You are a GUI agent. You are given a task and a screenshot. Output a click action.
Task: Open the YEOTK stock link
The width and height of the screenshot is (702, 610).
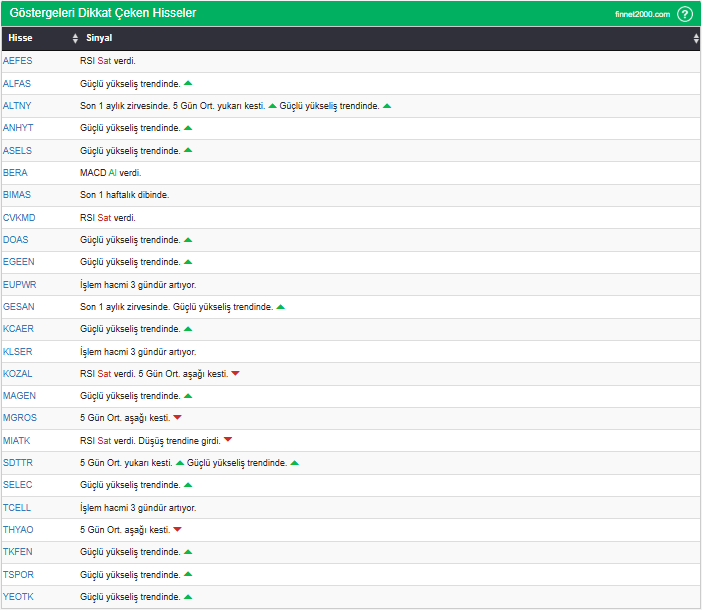click(x=18, y=597)
